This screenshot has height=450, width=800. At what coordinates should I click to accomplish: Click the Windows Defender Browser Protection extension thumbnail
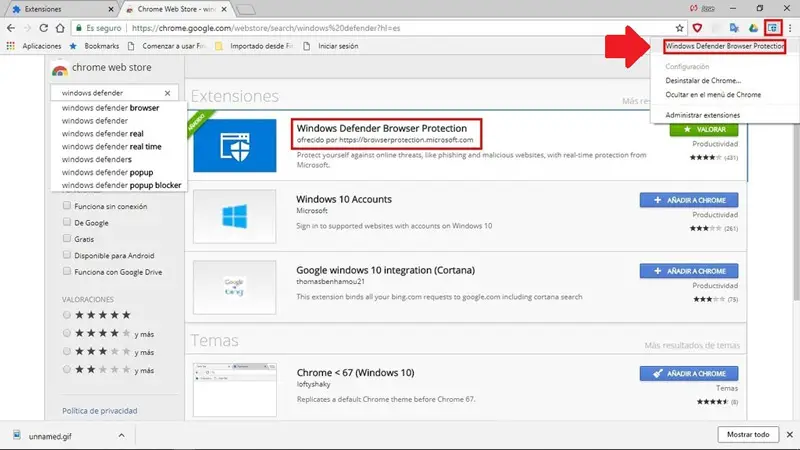point(235,145)
